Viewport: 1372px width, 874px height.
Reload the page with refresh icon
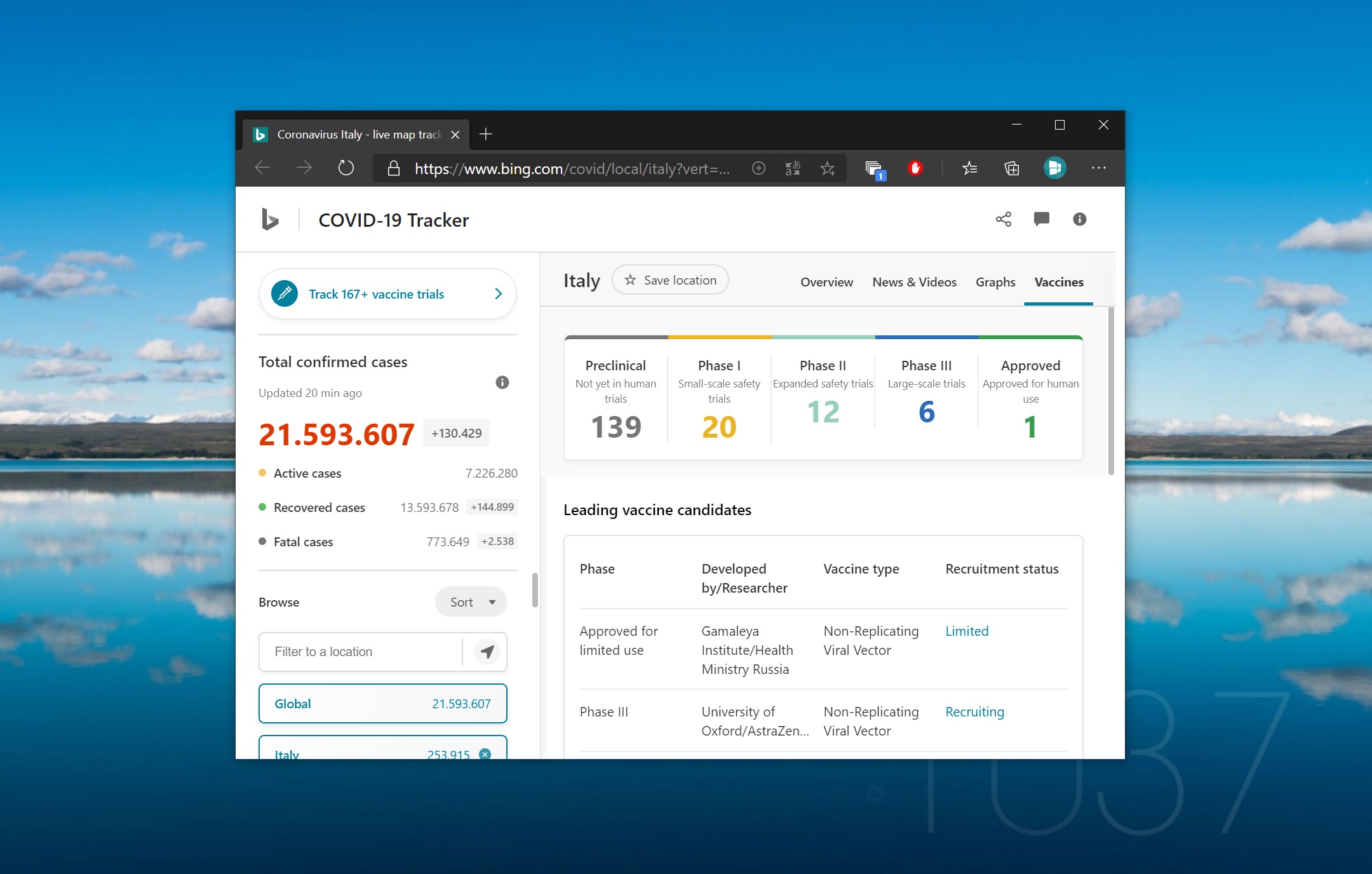pyautogui.click(x=346, y=168)
